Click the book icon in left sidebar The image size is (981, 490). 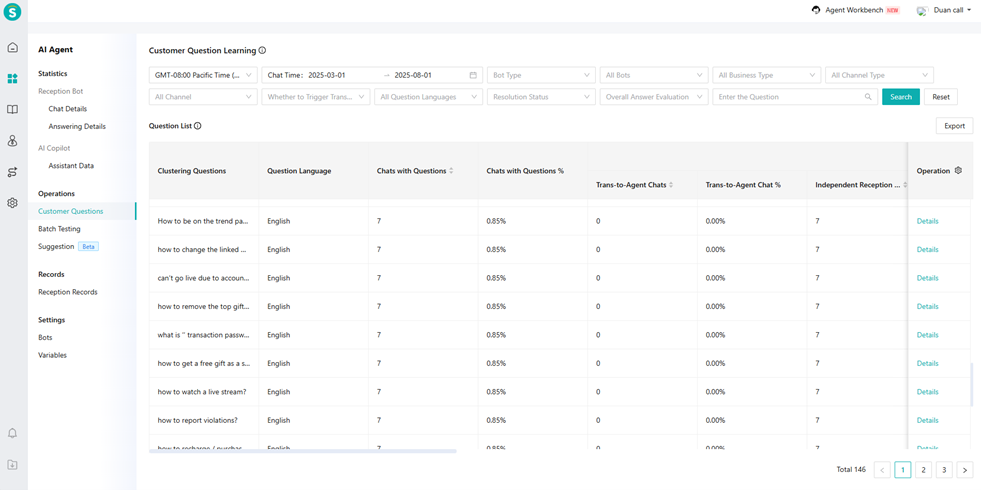tap(12, 110)
